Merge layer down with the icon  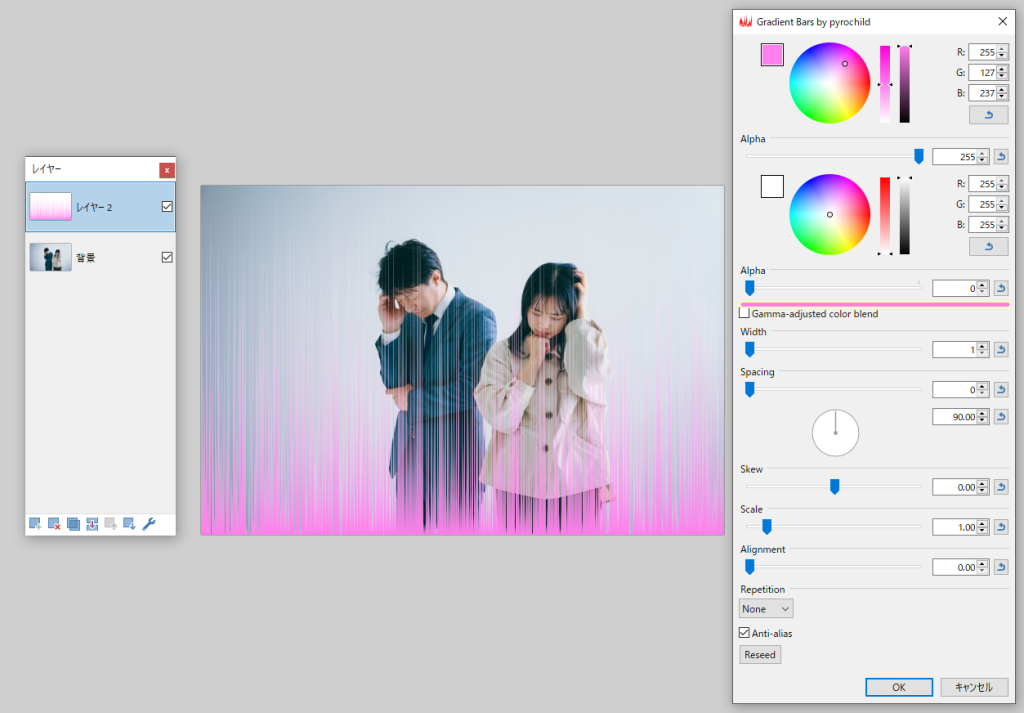(92, 523)
